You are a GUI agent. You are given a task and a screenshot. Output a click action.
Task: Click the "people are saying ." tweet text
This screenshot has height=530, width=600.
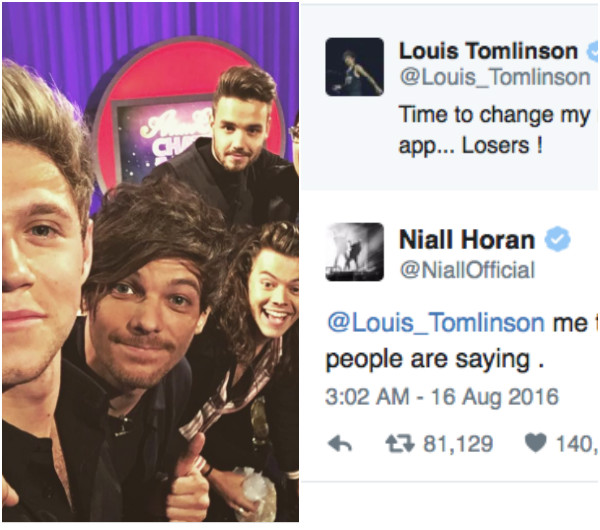click(435, 360)
